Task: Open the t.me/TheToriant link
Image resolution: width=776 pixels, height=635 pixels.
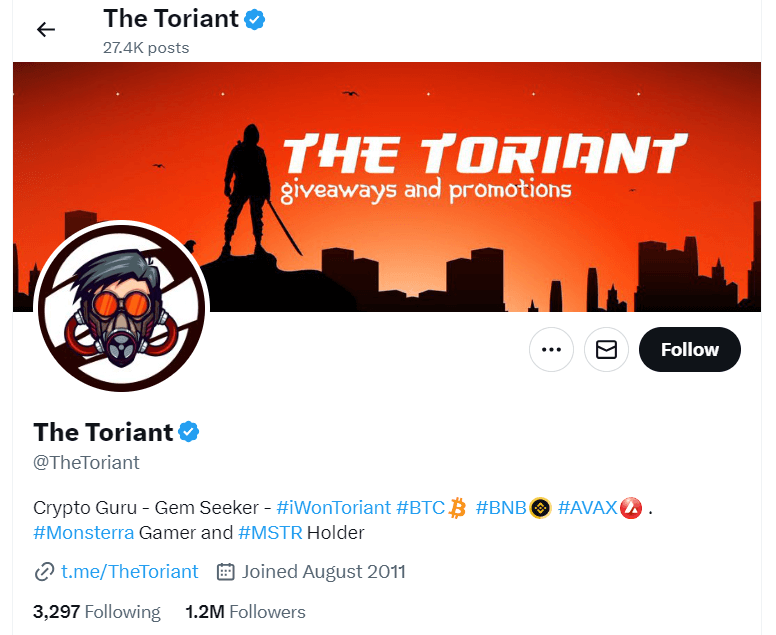Action: tap(130, 572)
